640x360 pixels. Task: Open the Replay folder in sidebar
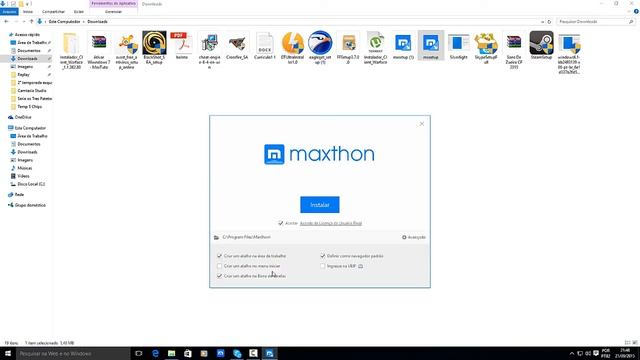pos(23,75)
